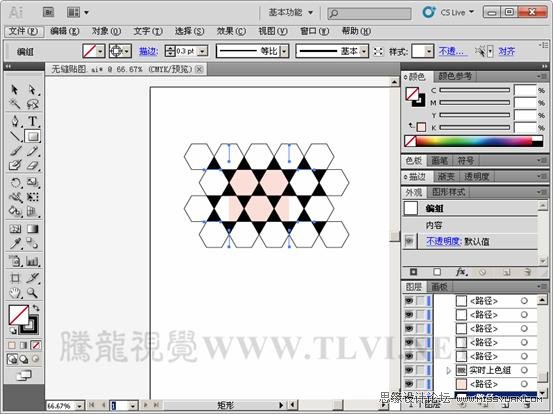The height and width of the screenshot is (414, 553).
Task: Click the fx add effect icon
Action: click(461, 272)
